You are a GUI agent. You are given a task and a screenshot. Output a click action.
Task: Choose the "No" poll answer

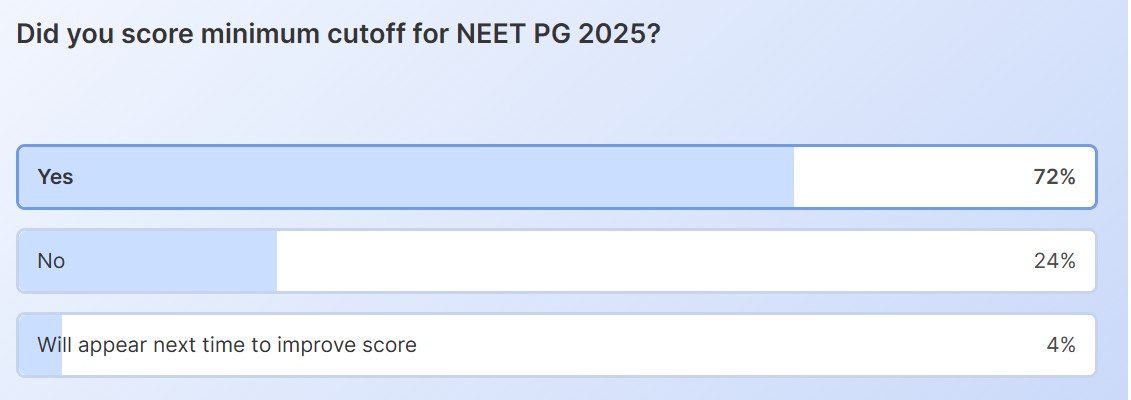(x=556, y=261)
